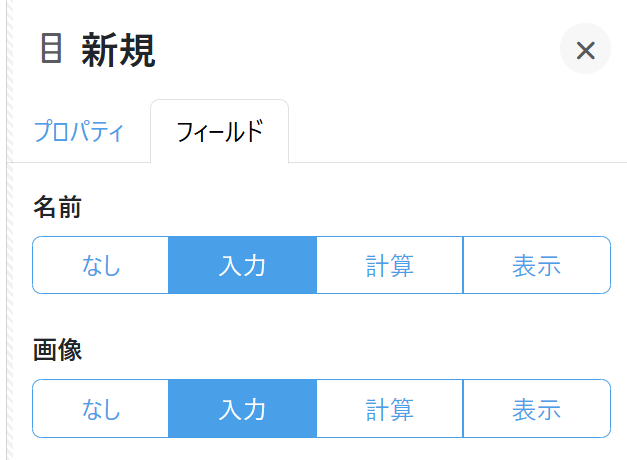Set 名前 field to なし

pos(101,265)
